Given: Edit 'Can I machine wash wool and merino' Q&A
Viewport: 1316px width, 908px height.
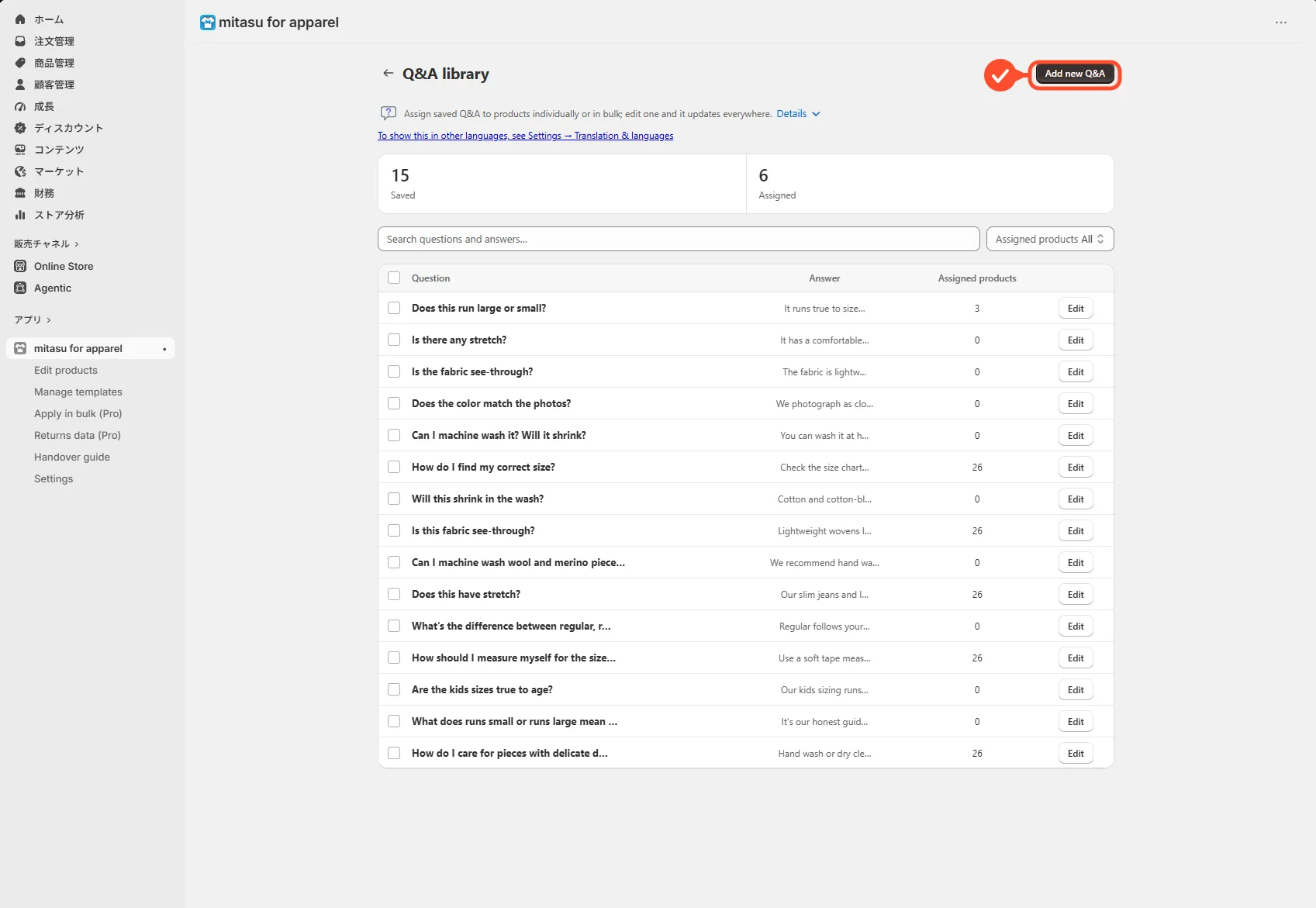Looking at the screenshot, I should (1076, 562).
